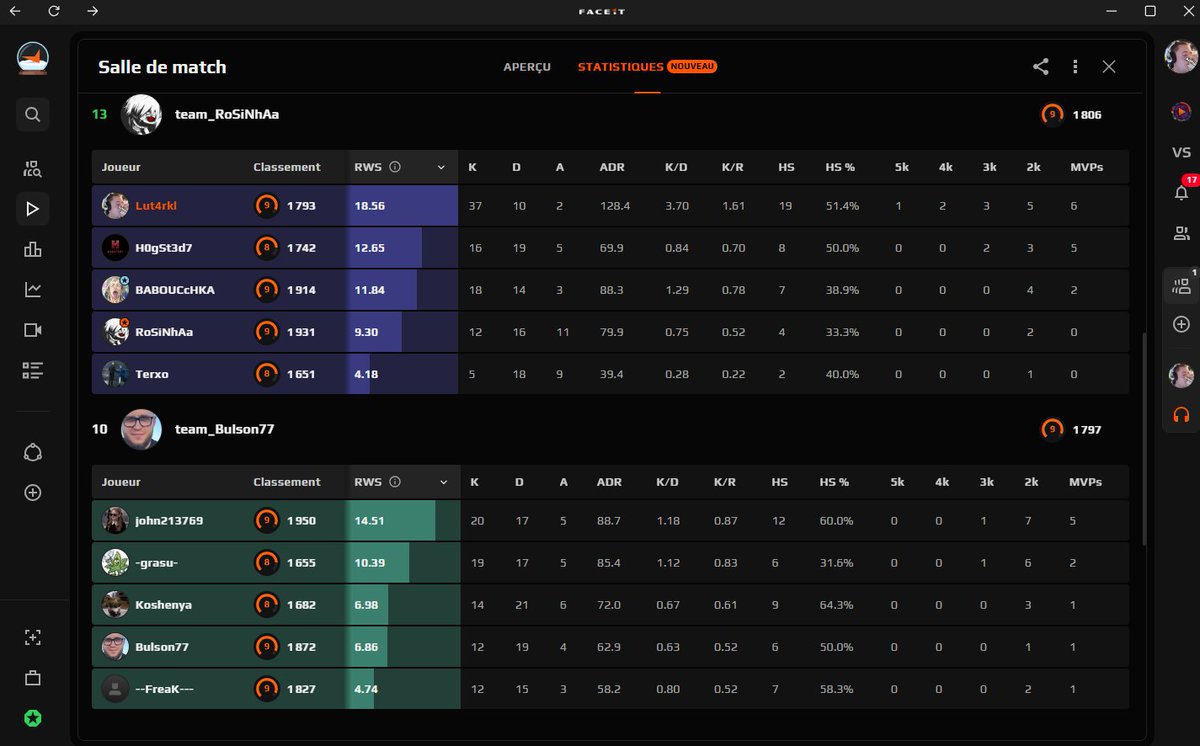Click the VS icon in right sidebar
1200x746 pixels.
pos(1181,153)
